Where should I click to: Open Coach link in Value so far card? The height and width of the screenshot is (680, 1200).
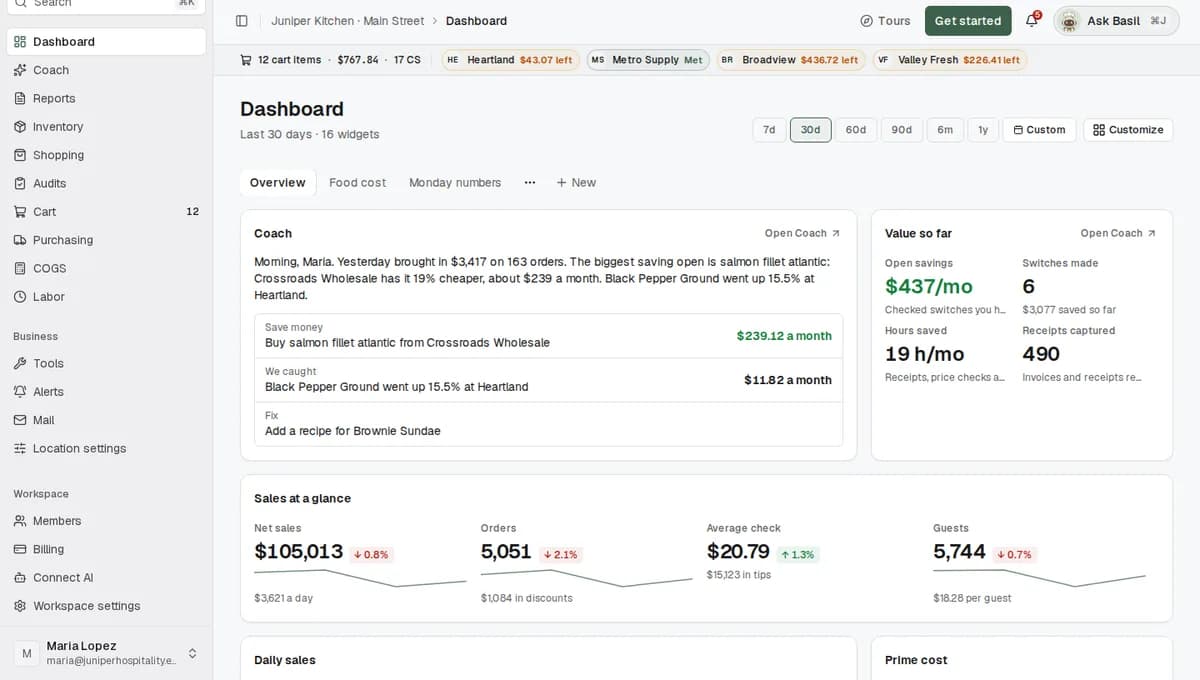point(1118,233)
